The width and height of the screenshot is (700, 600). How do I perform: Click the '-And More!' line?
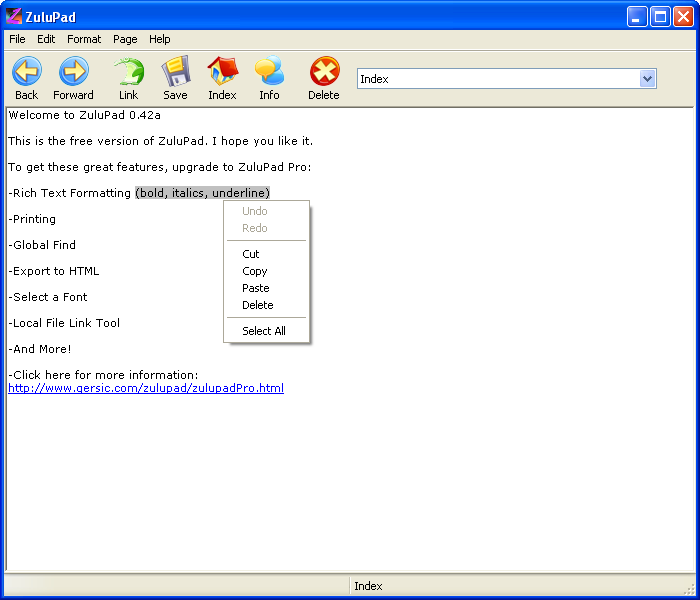point(40,349)
